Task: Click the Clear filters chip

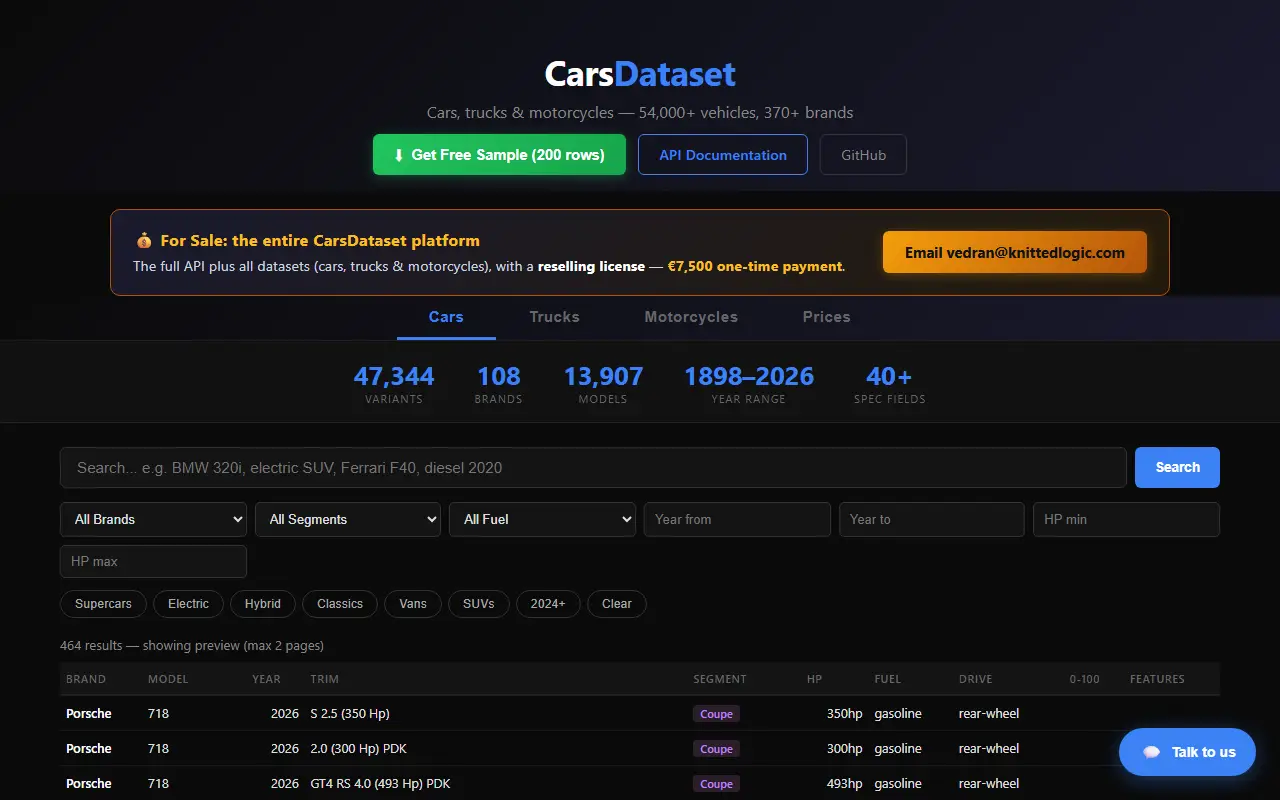Action: click(x=617, y=604)
